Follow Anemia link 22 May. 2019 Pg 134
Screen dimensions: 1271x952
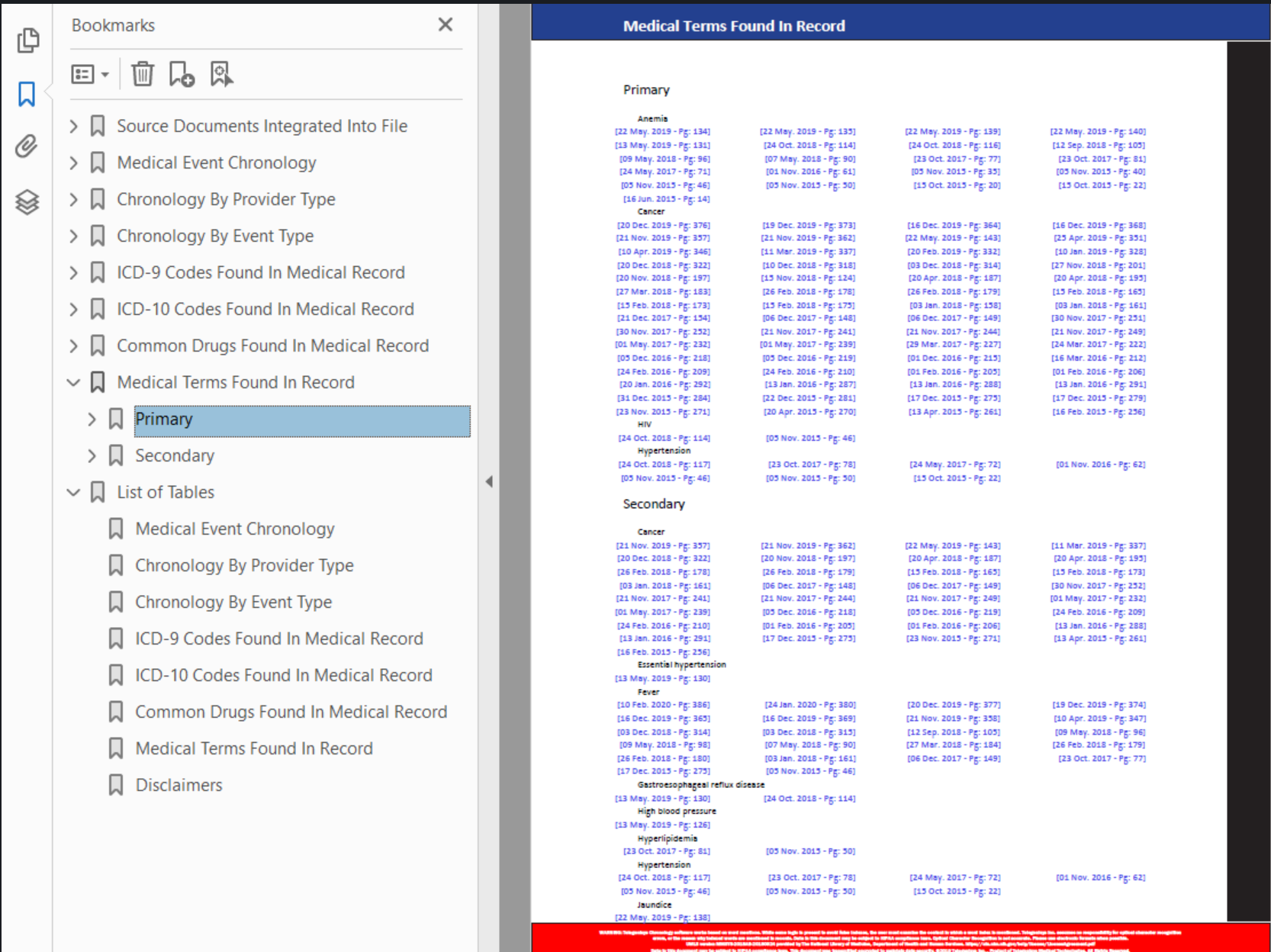(x=663, y=131)
